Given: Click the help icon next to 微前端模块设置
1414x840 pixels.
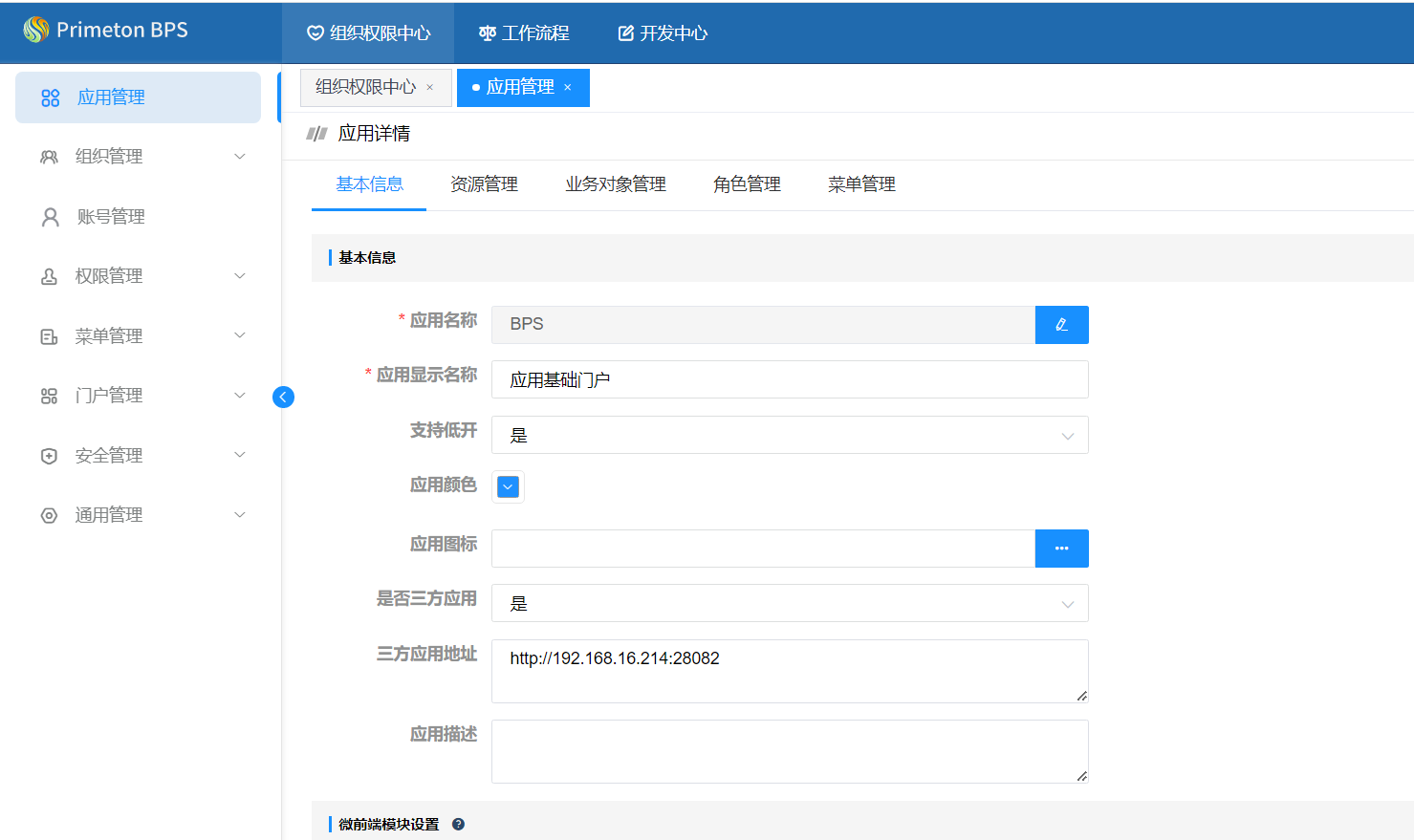Looking at the screenshot, I should click(x=458, y=824).
